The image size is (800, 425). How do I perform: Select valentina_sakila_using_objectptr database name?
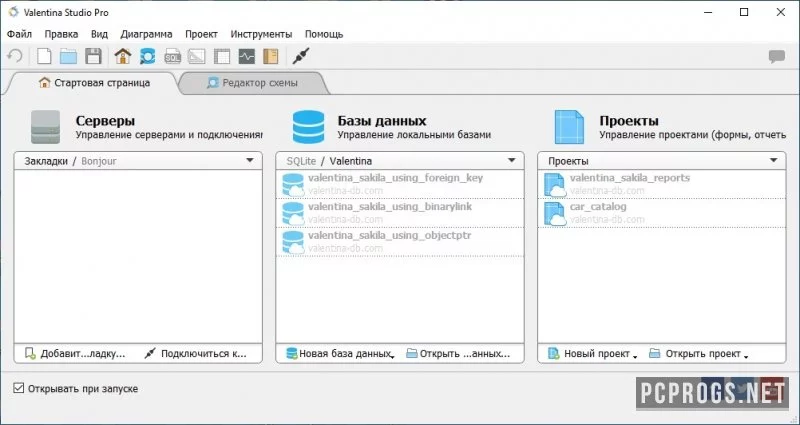pyautogui.click(x=389, y=235)
